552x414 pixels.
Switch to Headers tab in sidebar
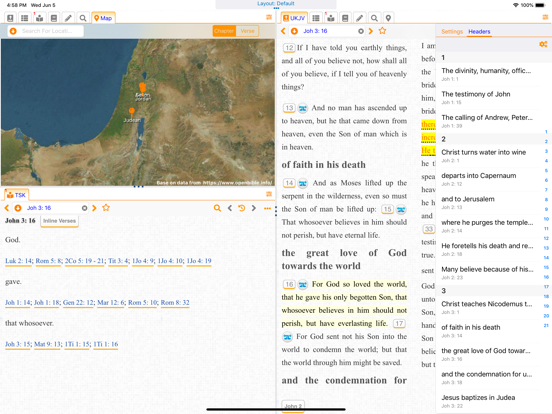(479, 31)
